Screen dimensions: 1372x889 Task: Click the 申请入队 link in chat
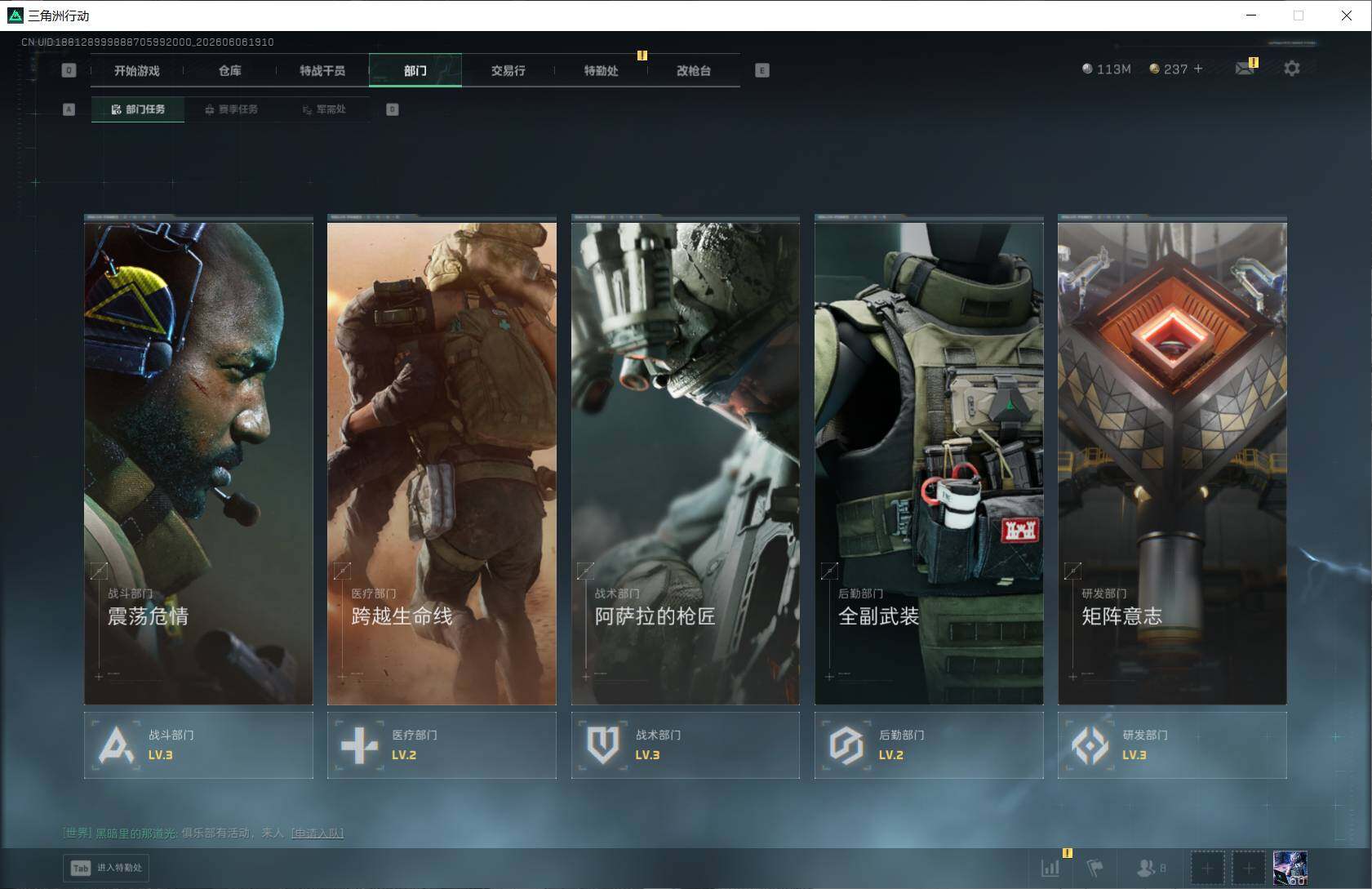point(317,833)
